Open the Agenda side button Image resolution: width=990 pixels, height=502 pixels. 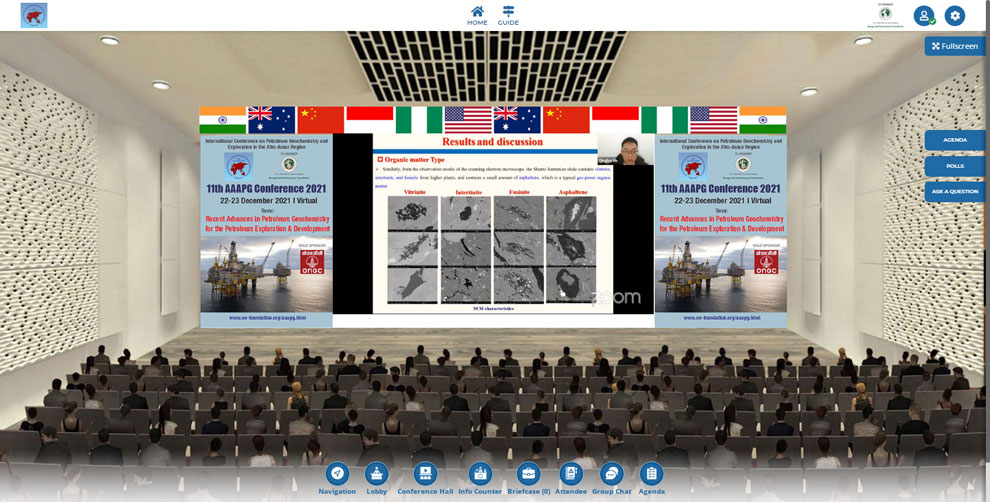click(x=955, y=140)
